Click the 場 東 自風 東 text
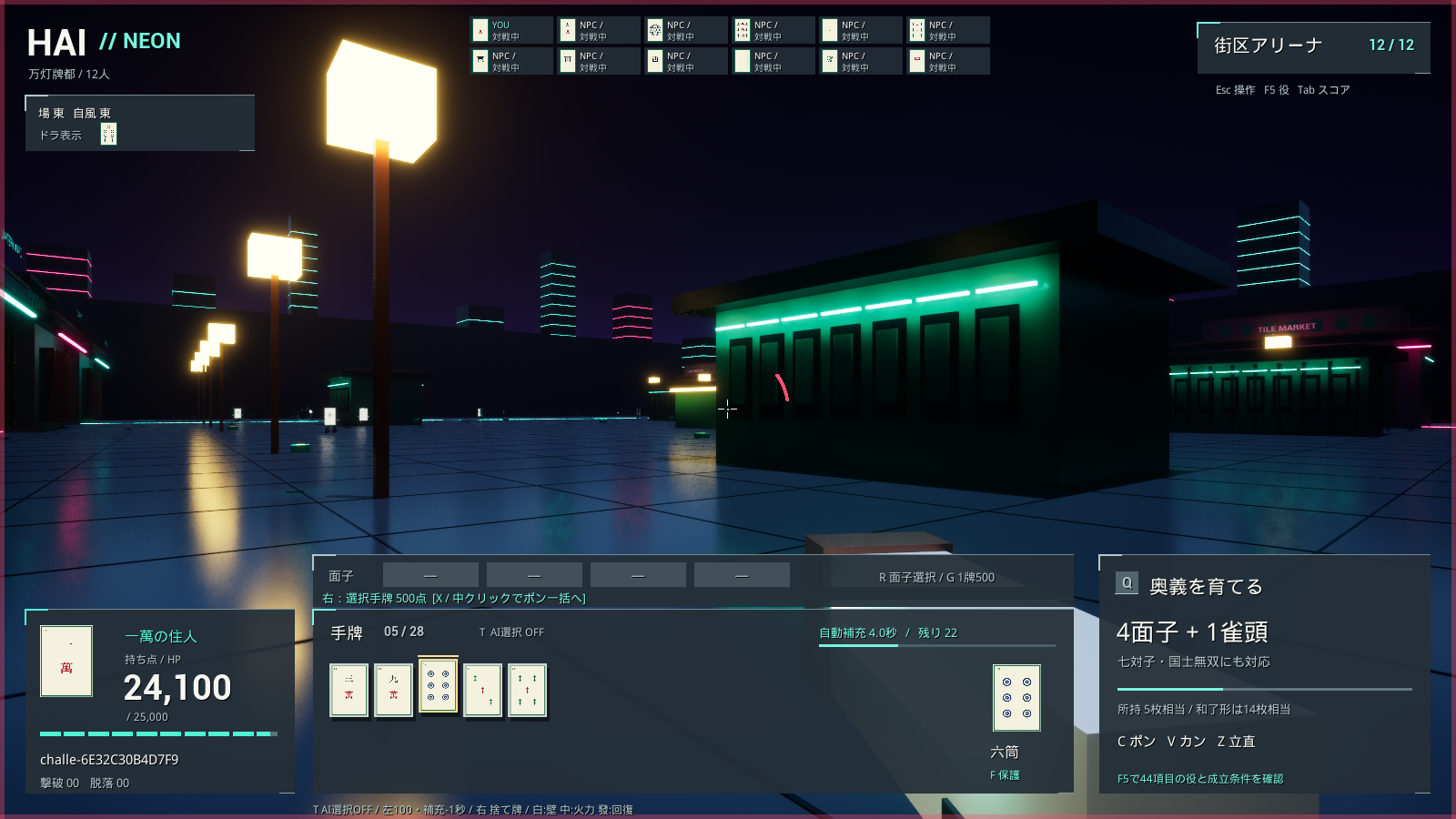Screen dimensions: 1456x819 (75, 113)
